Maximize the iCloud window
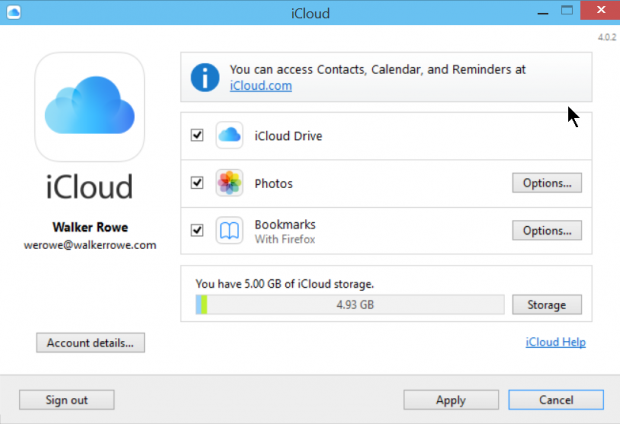Viewport: 620px width, 424px height. pos(567,11)
